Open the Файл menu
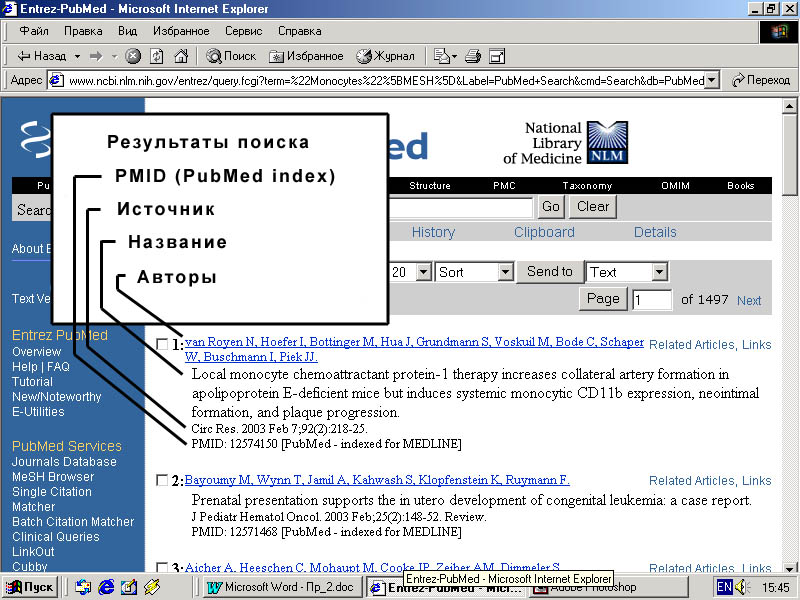 (x=34, y=31)
